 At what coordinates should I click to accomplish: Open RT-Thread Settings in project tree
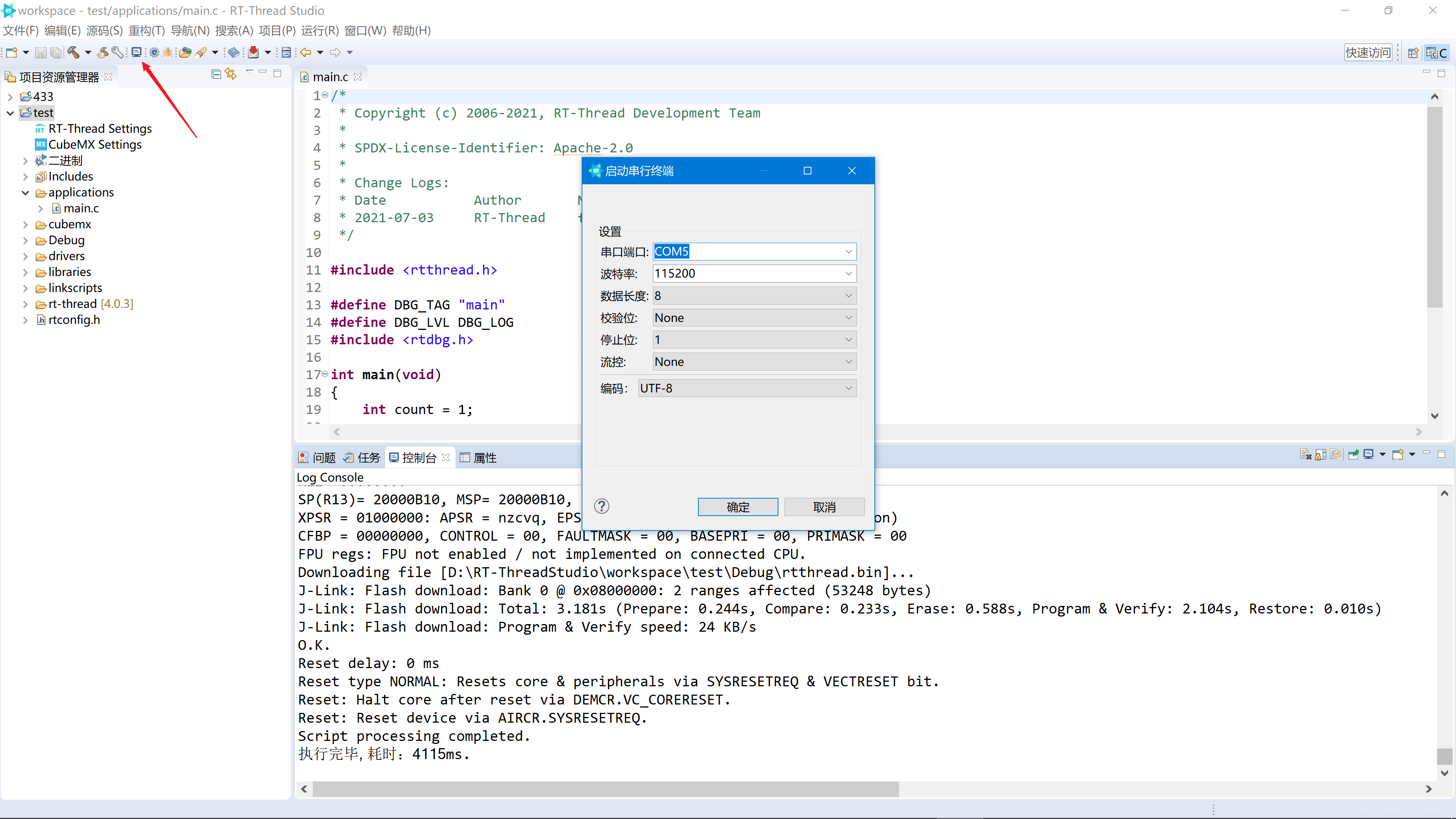(99, 129)
